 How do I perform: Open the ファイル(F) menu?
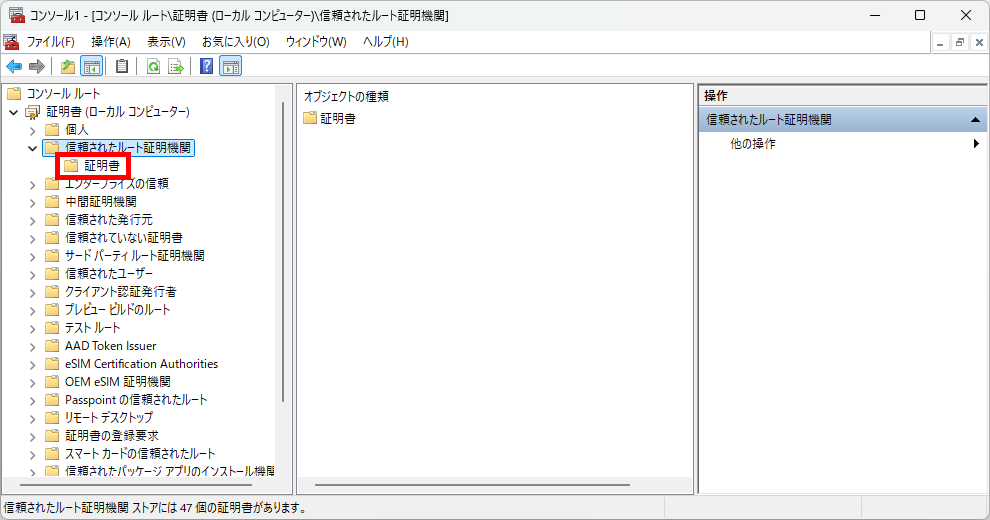tap(50, 42)
